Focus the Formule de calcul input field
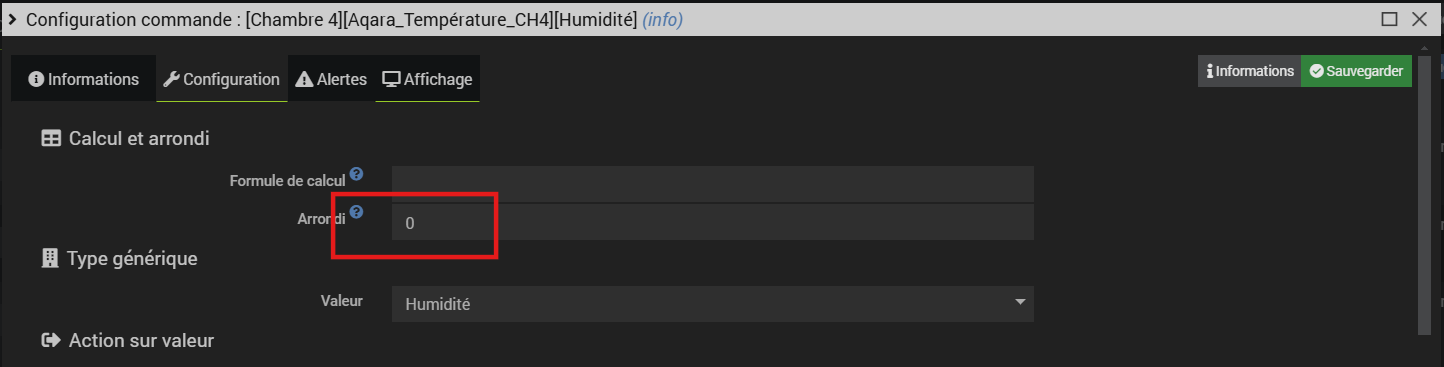 (x=712, y=184)
